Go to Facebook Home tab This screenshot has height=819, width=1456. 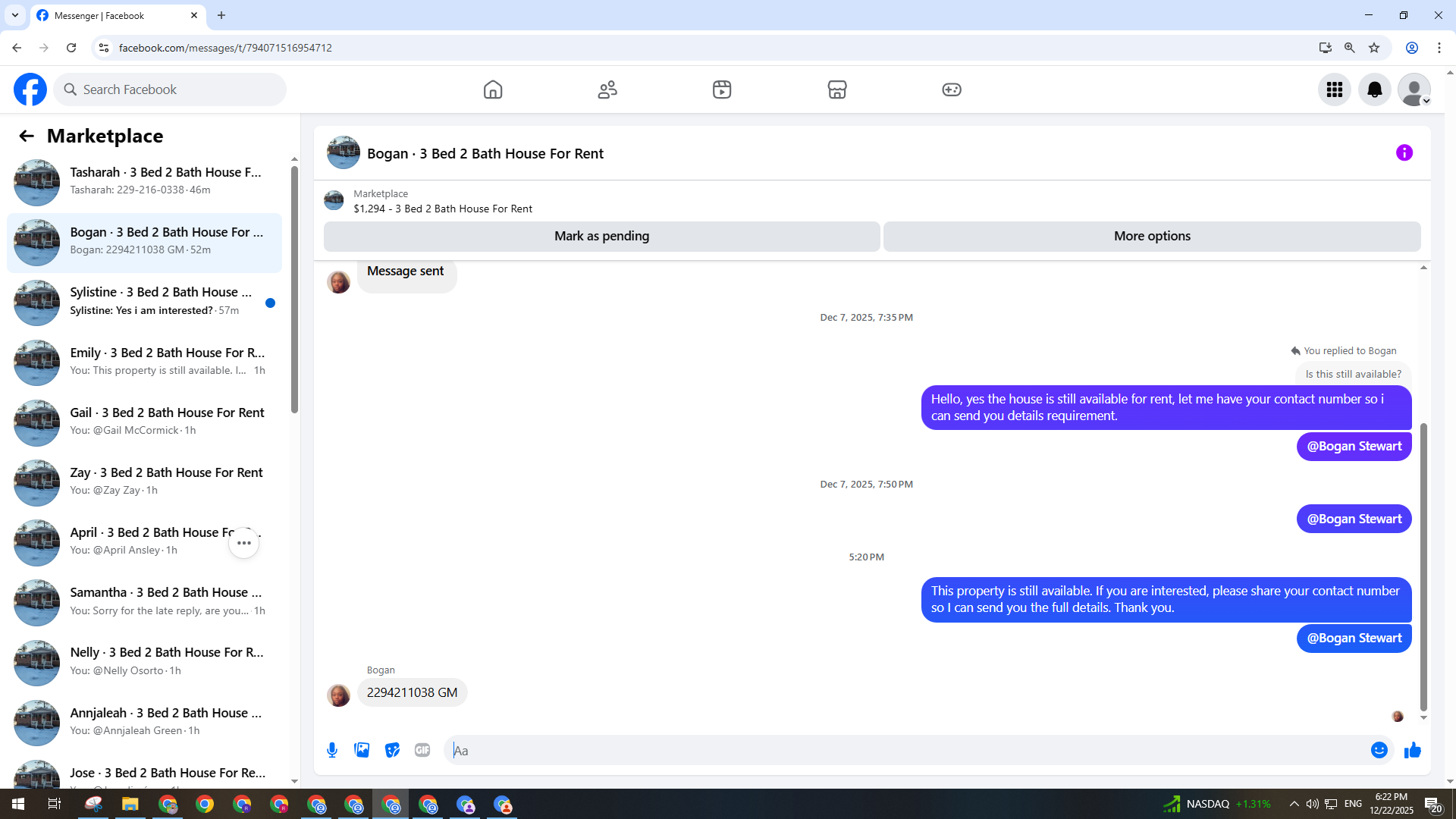(493, 89)
